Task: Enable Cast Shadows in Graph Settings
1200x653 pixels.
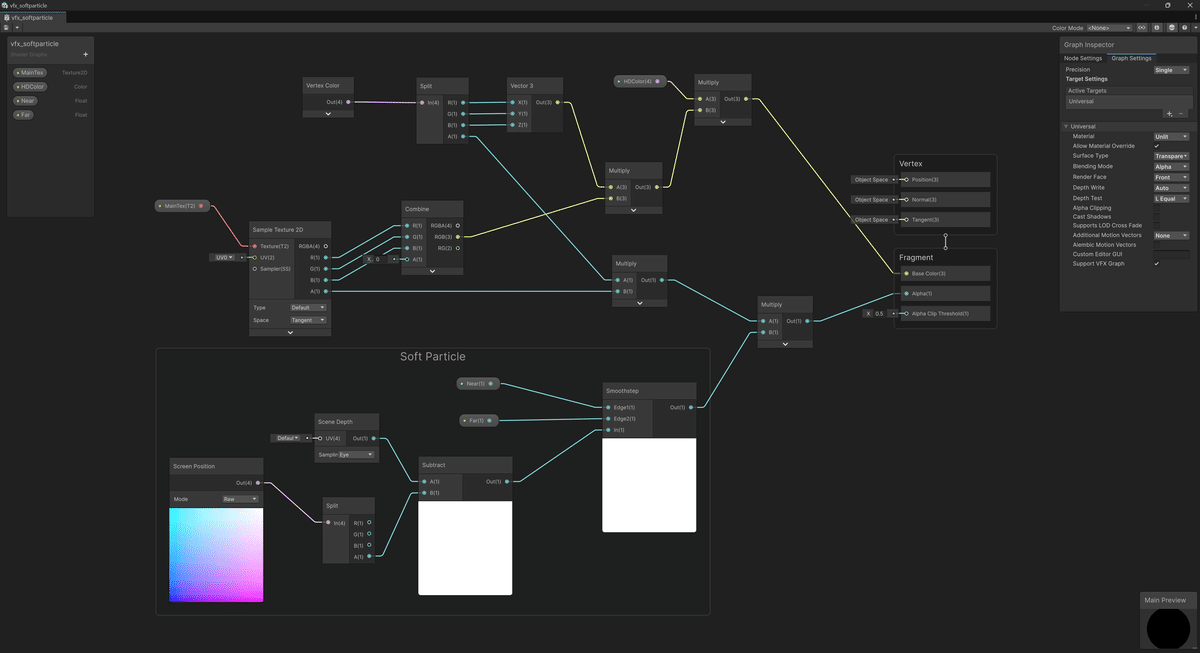Action: click(x=1156, y=217)
